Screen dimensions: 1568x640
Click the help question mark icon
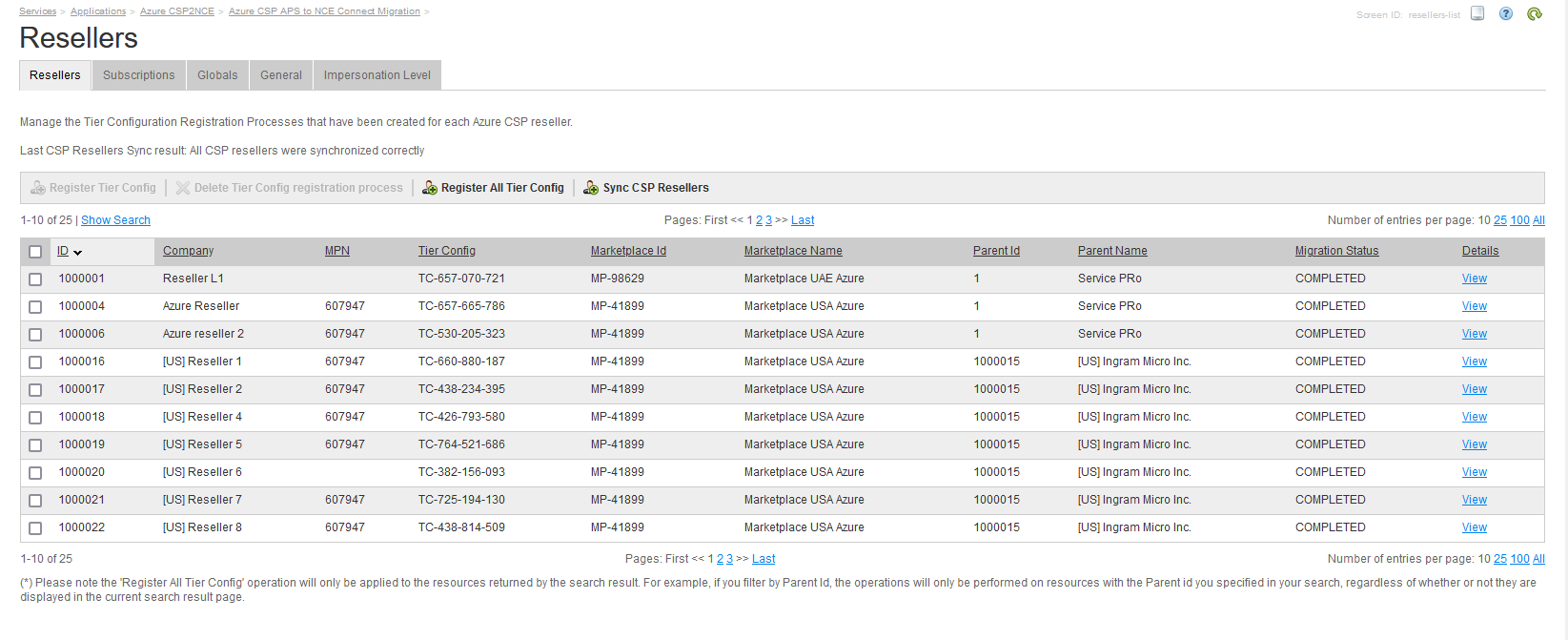(x=1506, y=13)
